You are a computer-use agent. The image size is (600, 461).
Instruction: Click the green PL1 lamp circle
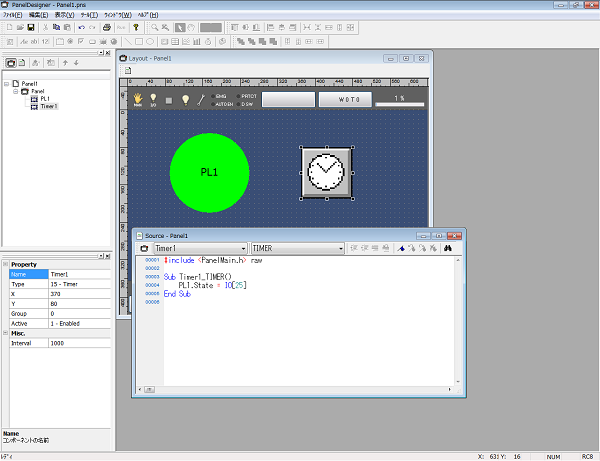[209, 173]
